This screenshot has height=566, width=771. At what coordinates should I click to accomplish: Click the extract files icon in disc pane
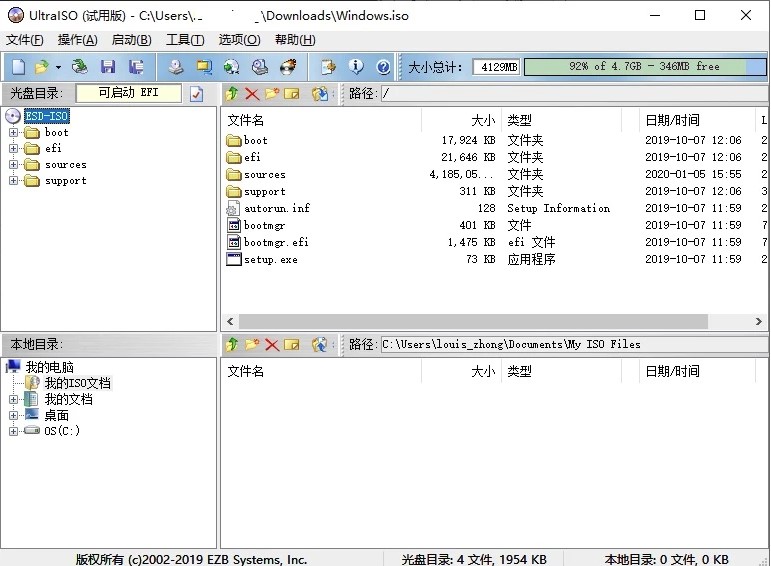click(320, 93)
